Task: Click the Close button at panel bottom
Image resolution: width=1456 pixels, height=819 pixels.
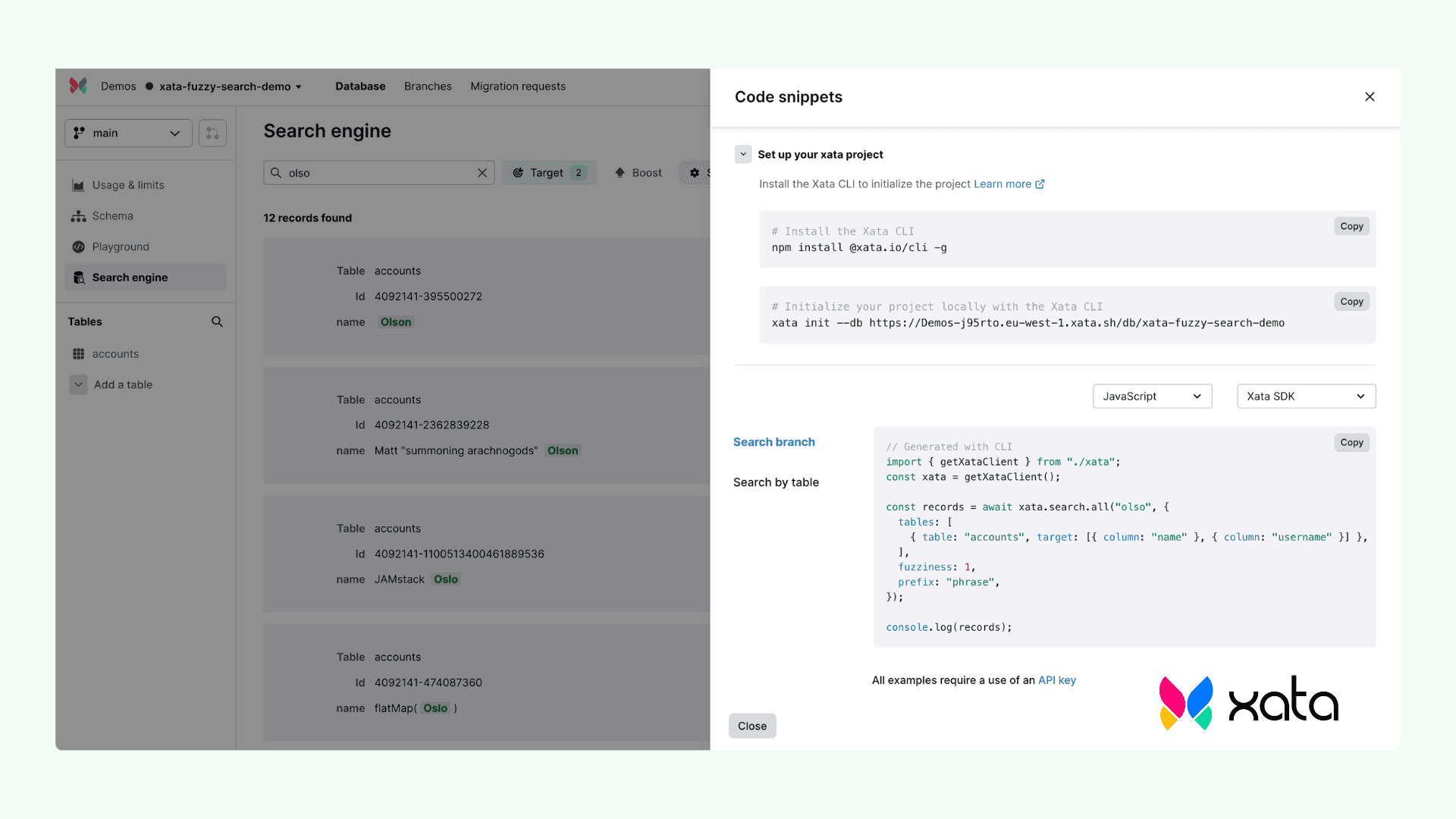Action: pyautogui.click(x=752, y=726)
